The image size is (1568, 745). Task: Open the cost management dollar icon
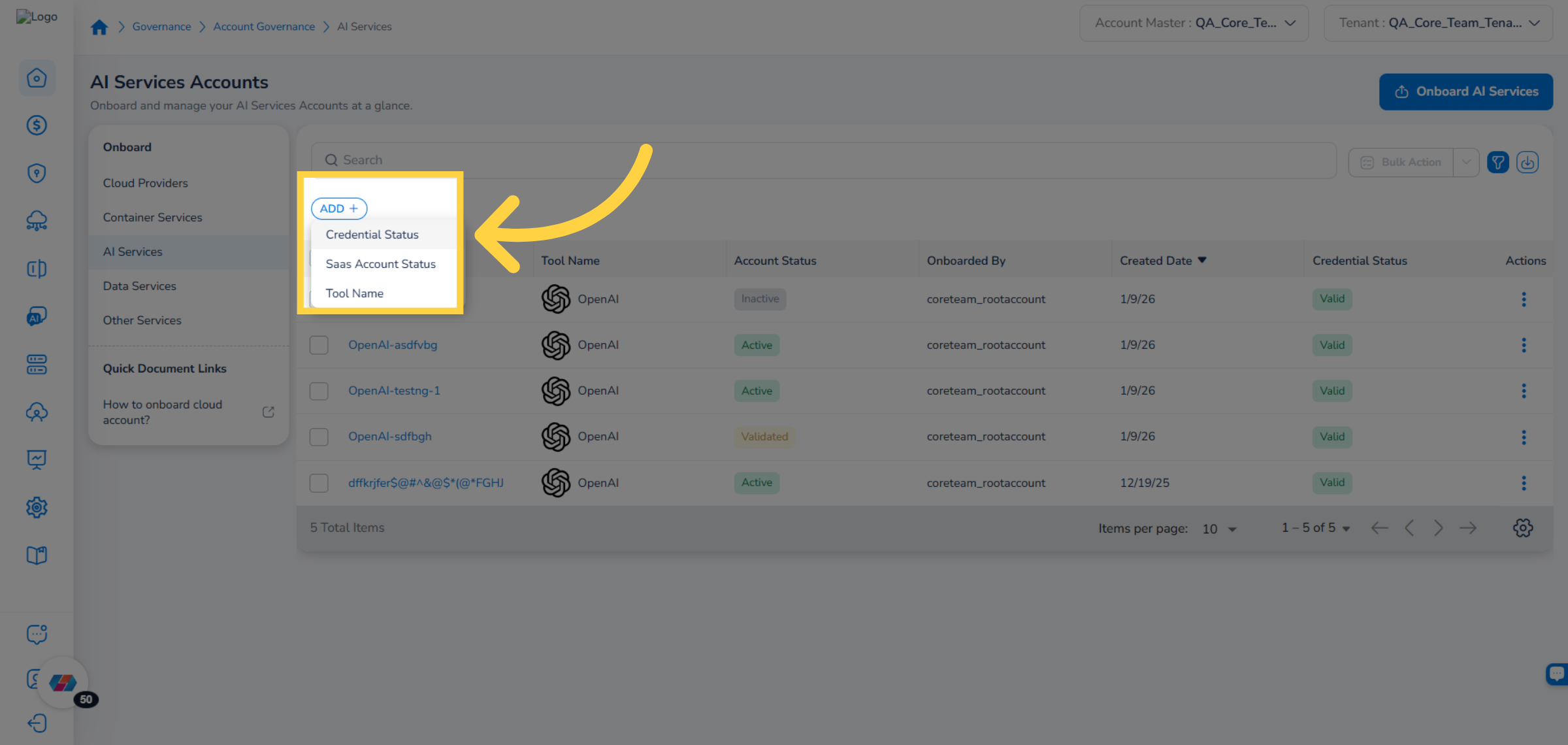(37, 125)
